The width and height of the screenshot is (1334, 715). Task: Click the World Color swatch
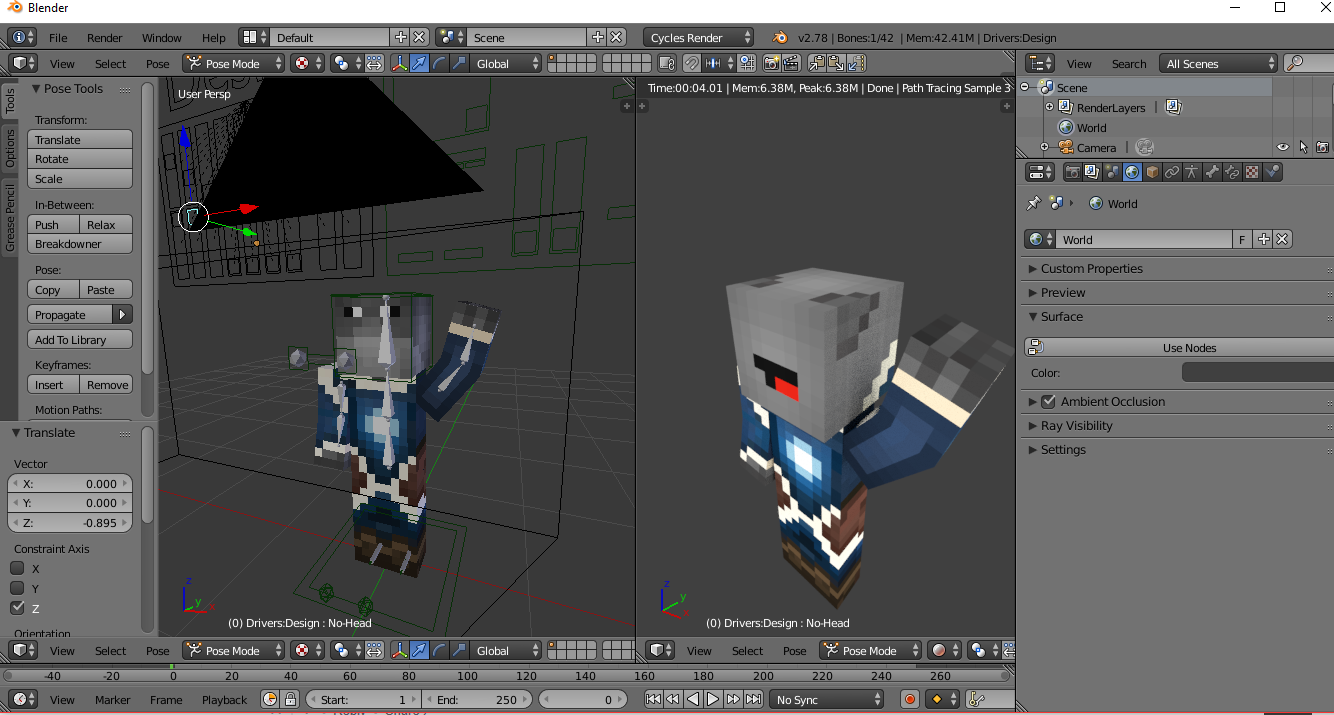[1258, 372]
